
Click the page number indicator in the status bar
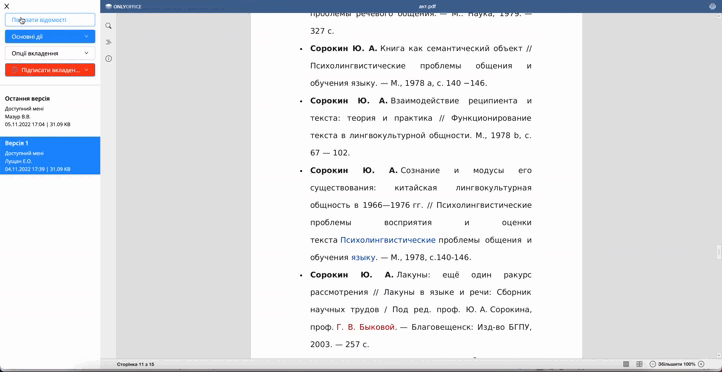click(135, 364)
